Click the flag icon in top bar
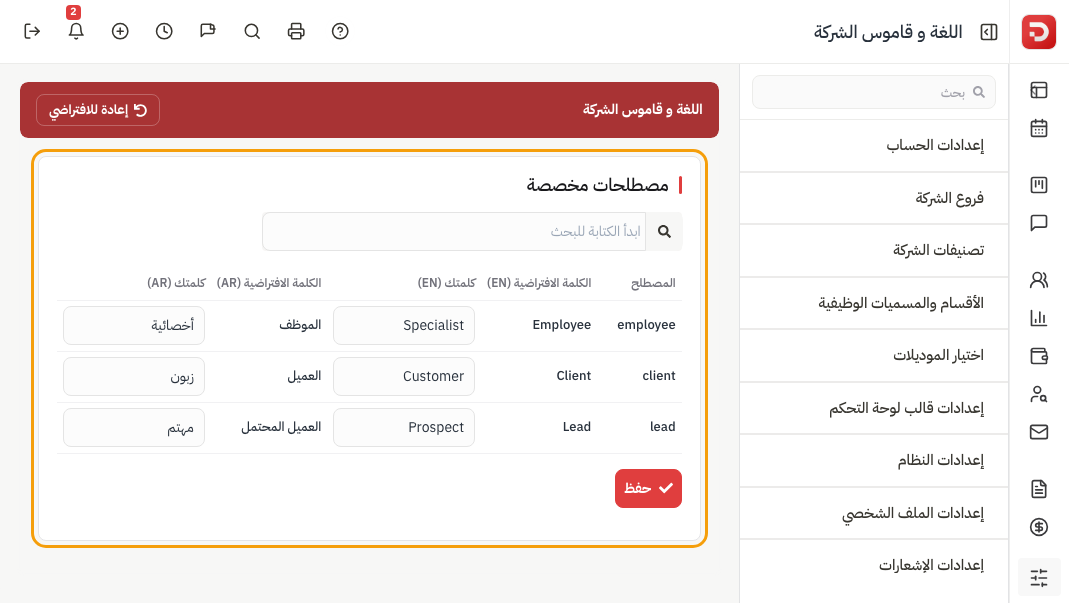This screenshot has width=1069, height=603. [208, 31]
